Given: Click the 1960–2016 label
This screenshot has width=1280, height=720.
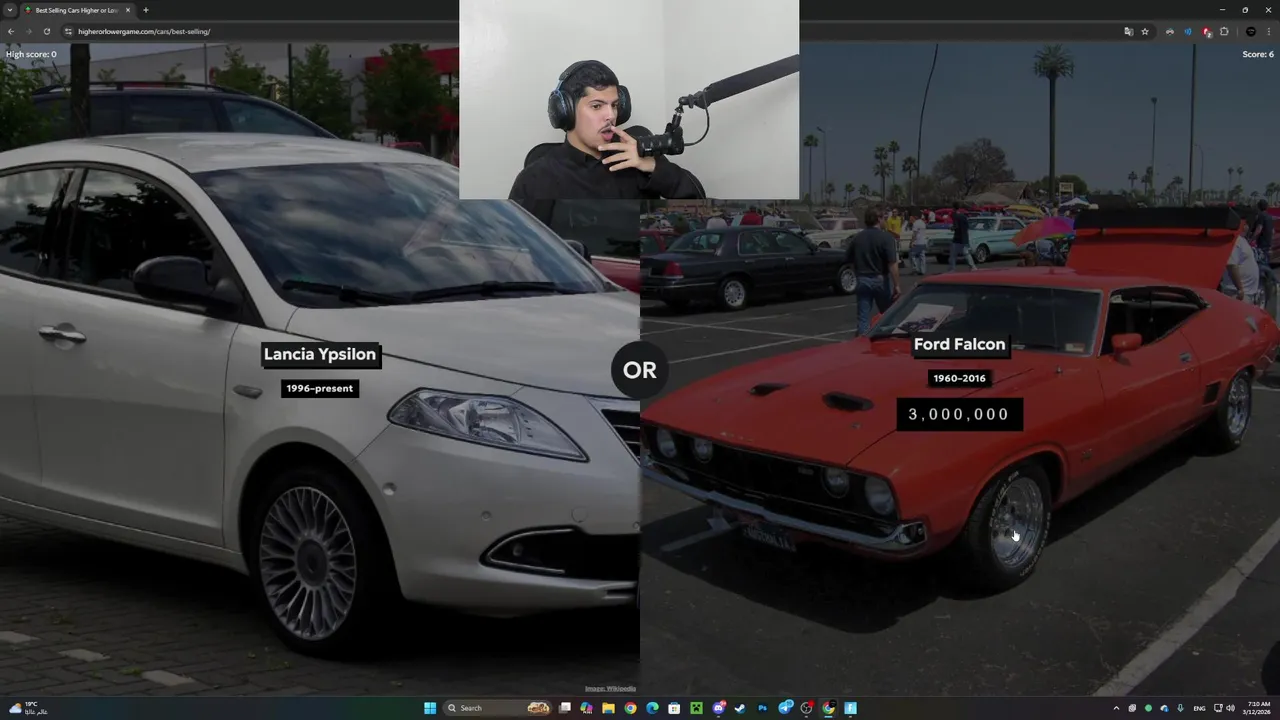Looking at the screenshot, I should pyautogui.click(x=959, y=378).
